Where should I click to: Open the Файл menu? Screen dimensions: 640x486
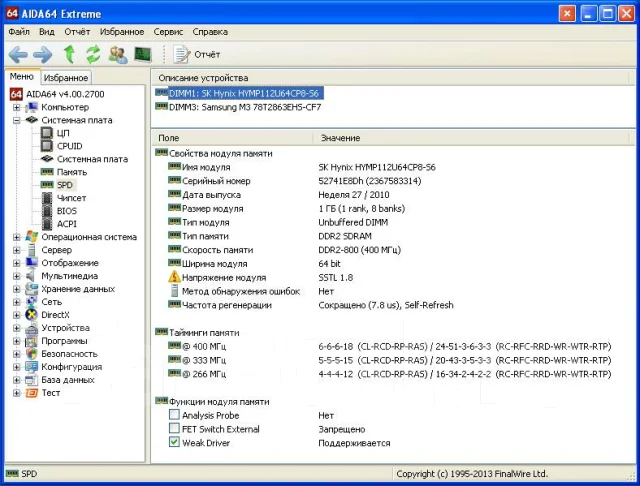point(19,32)
